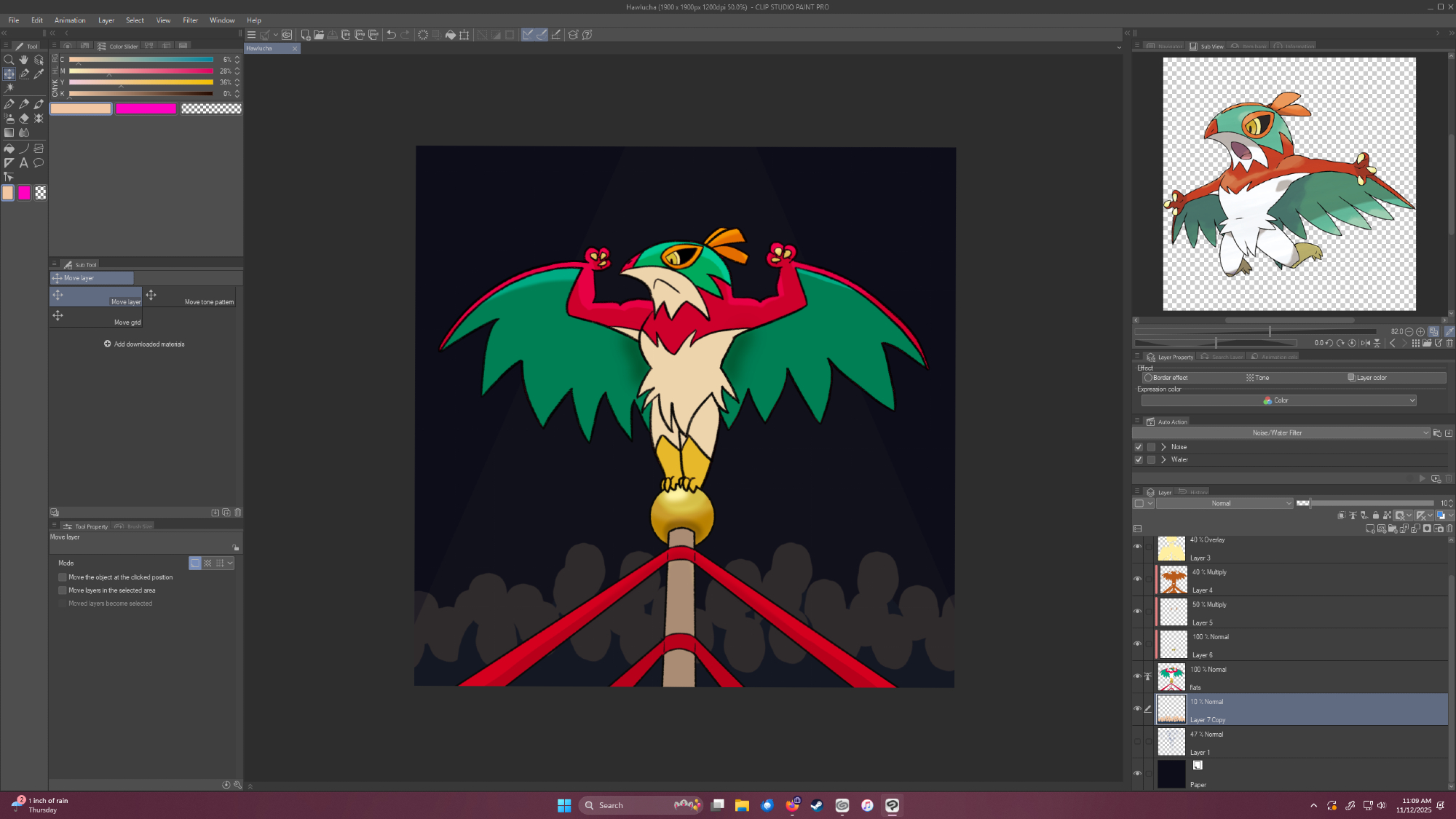Open the layer blending mode Normal dropdown
Viewport: 1456px width, 819px height.
[1224, 503]
